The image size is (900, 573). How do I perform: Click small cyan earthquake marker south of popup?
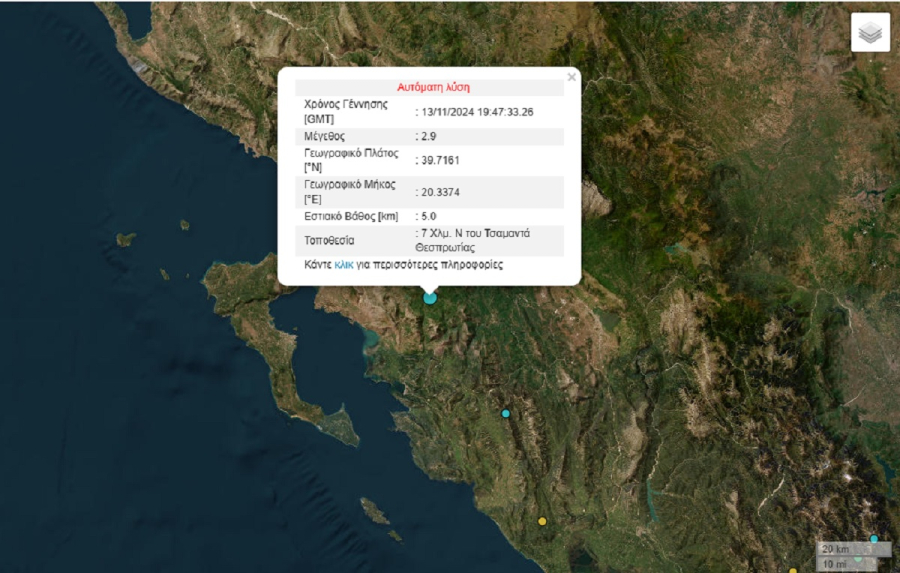coord(506,413)
